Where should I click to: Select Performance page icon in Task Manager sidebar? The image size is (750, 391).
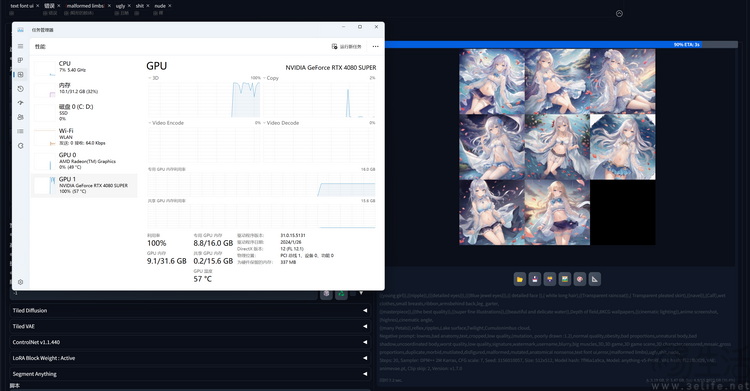(x=20, y=75)
